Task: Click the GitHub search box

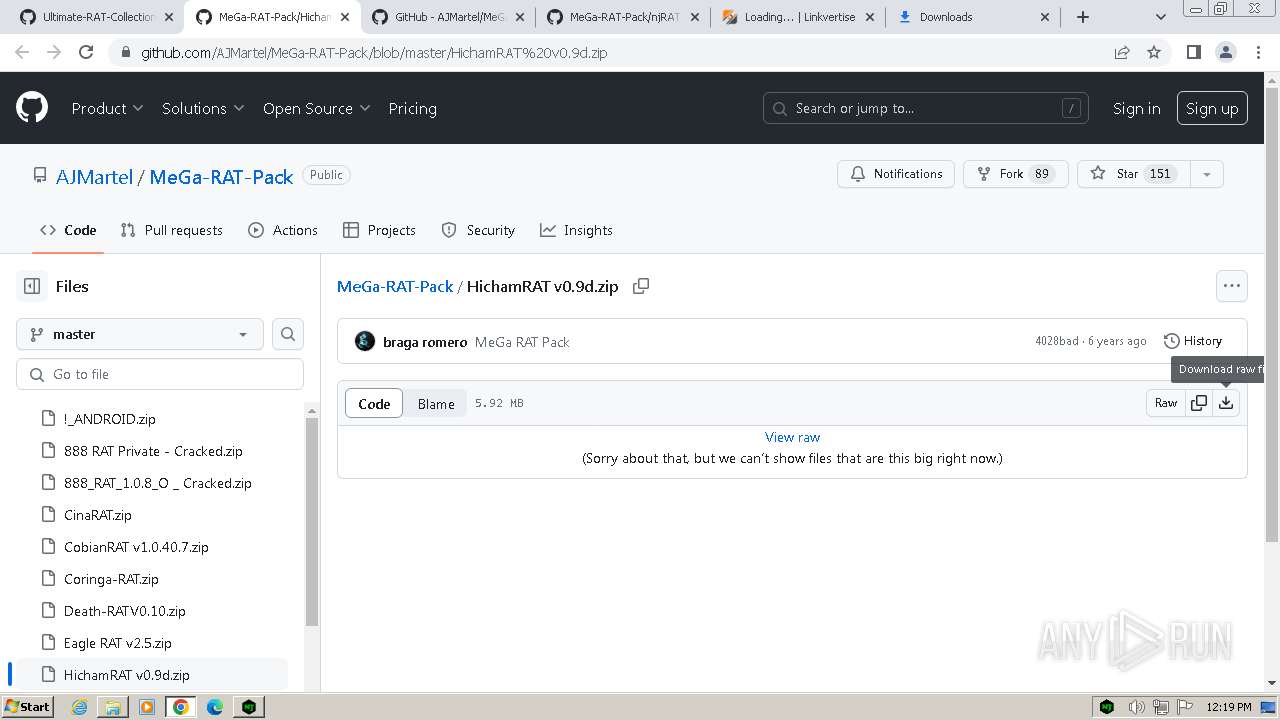Action: point(926,108)
